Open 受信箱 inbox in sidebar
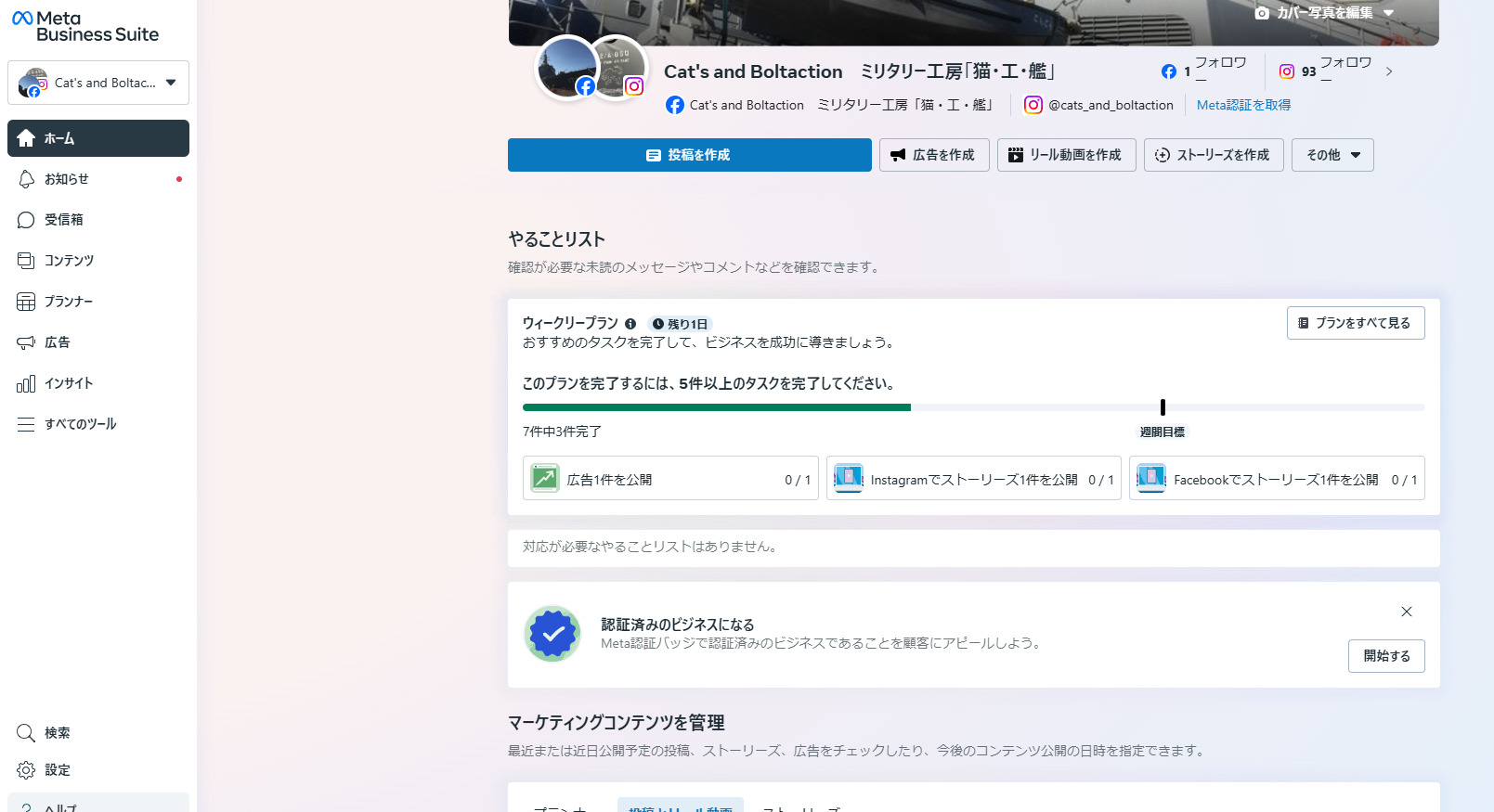Screen dimensions: 1494x812 pyautogui.click(x=98, y=220)
